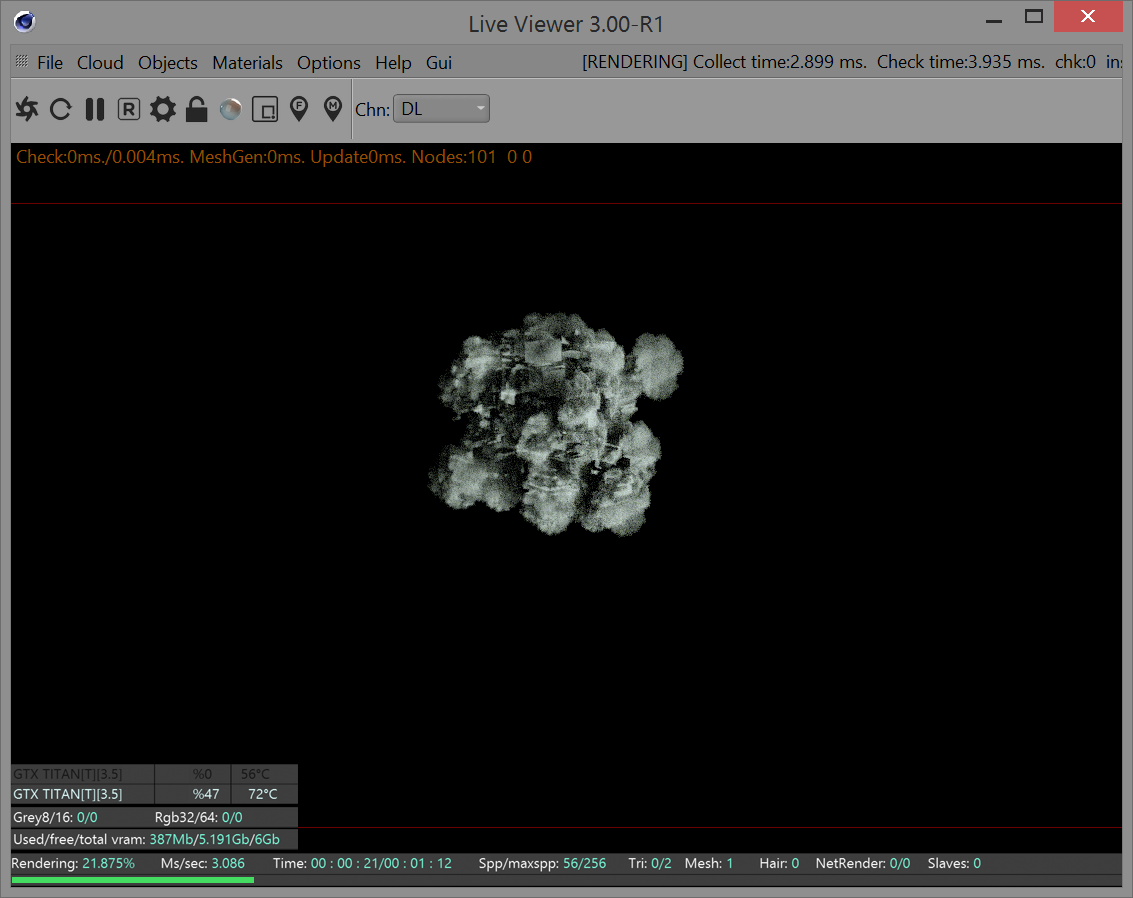This screenshot has height=898, width=1133.
Task: Click the RENDERING Collect time status text
Action: point(724,62)
